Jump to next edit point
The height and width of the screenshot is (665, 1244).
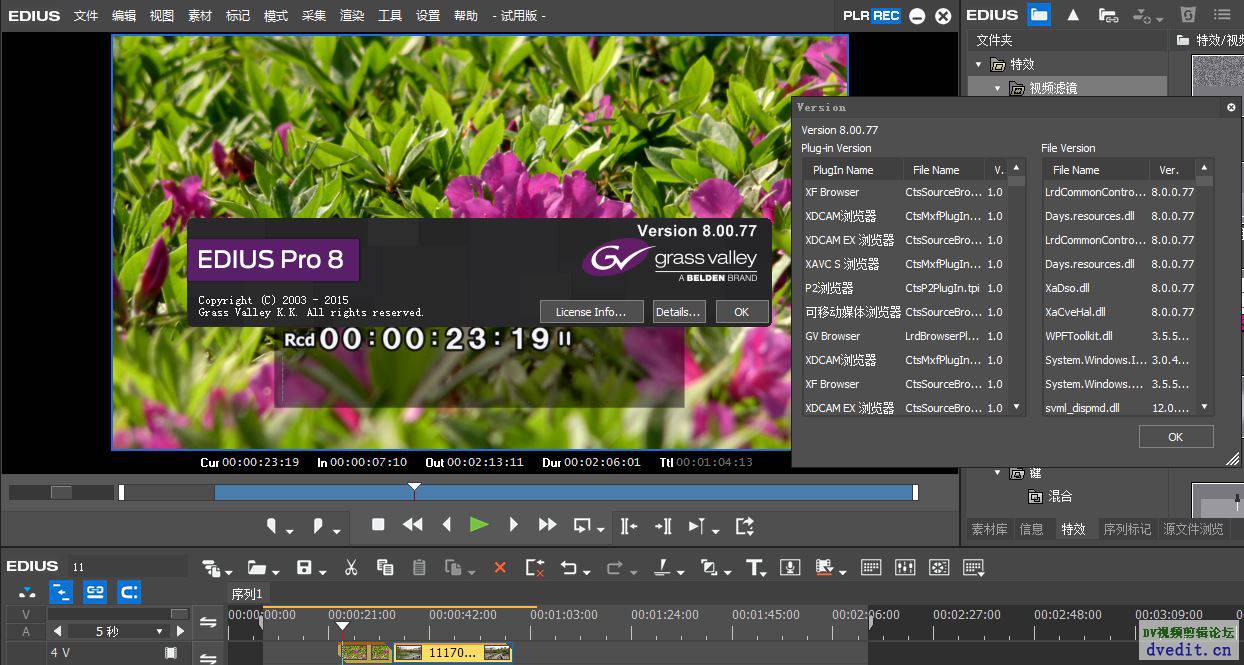(x=662, y=525)
